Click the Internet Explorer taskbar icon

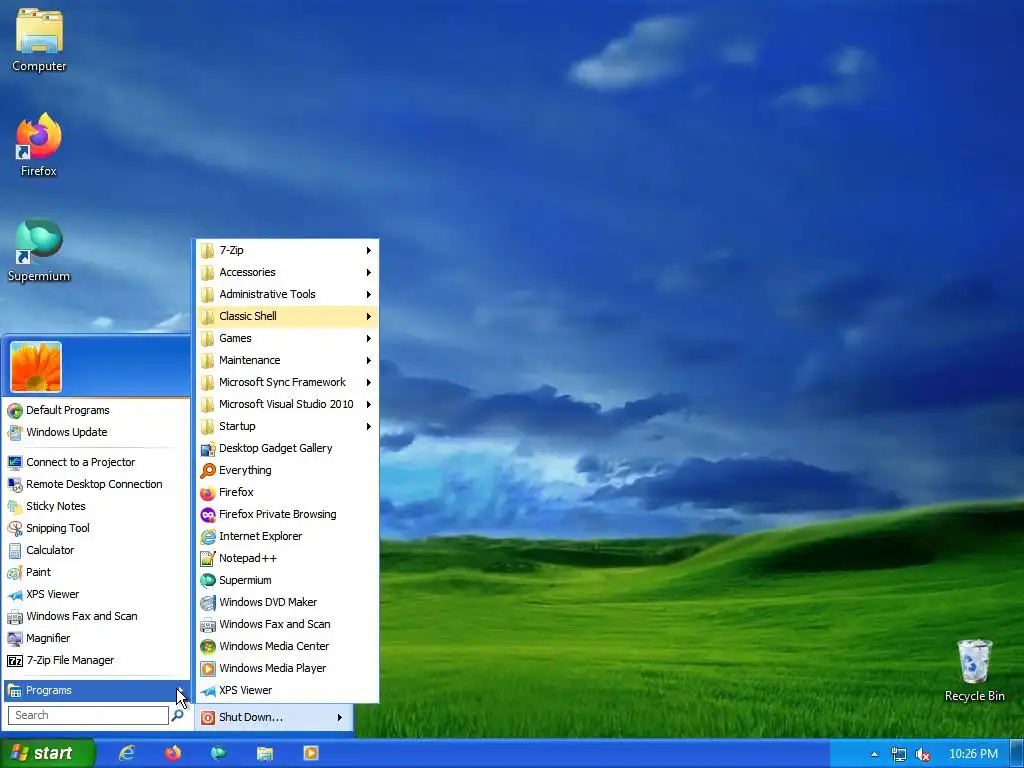click(127, 753)
